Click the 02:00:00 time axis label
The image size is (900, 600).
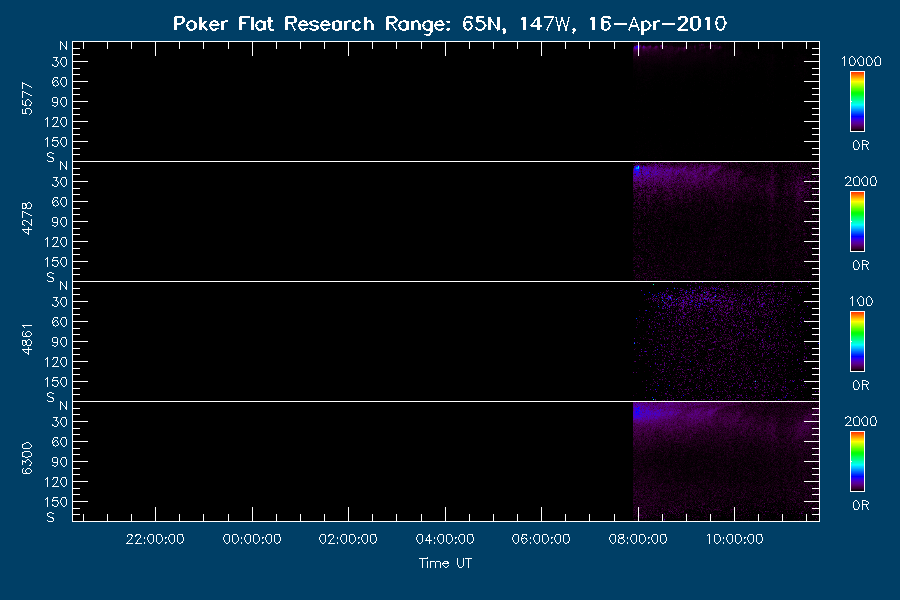(348, 539)
